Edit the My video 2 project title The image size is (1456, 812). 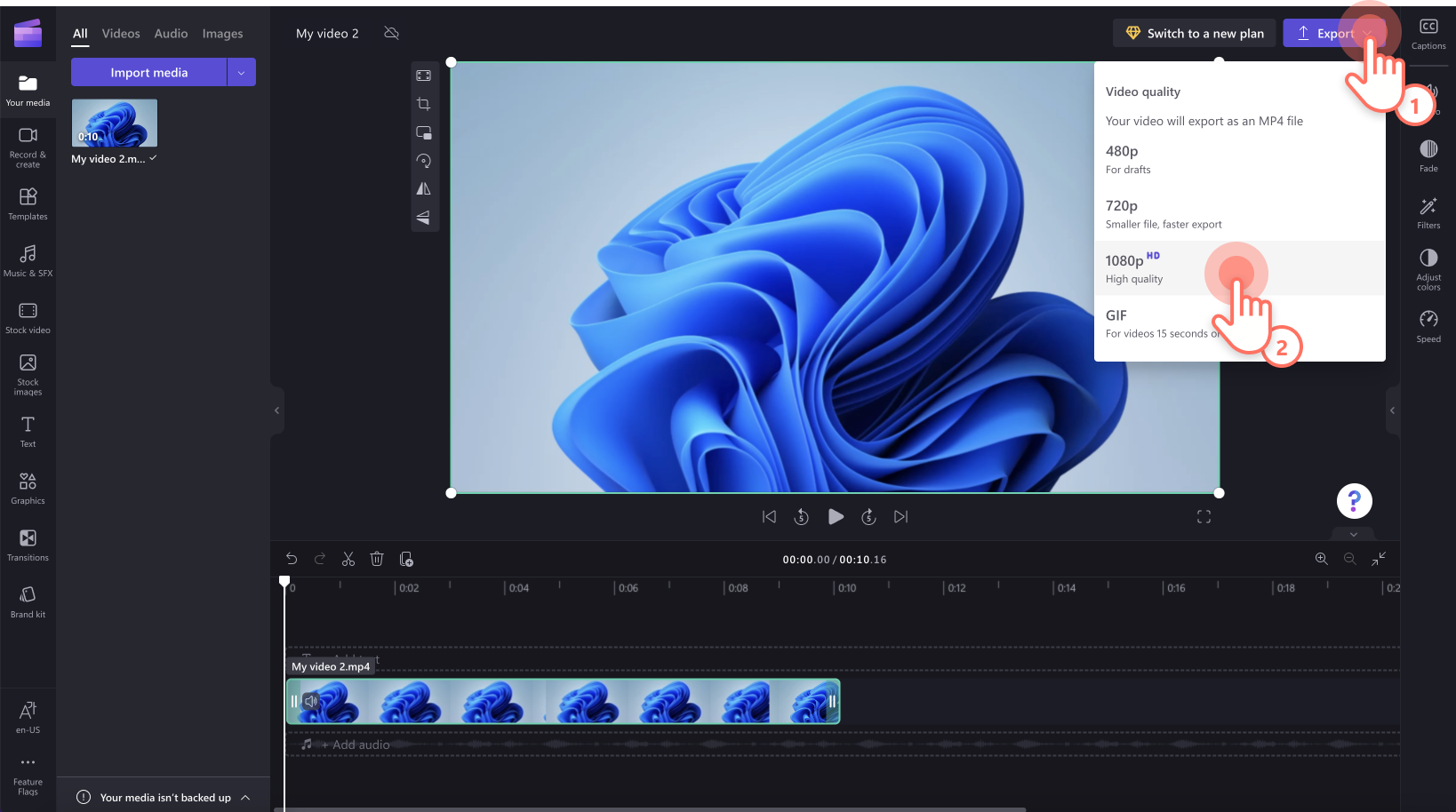pos(327,34)
